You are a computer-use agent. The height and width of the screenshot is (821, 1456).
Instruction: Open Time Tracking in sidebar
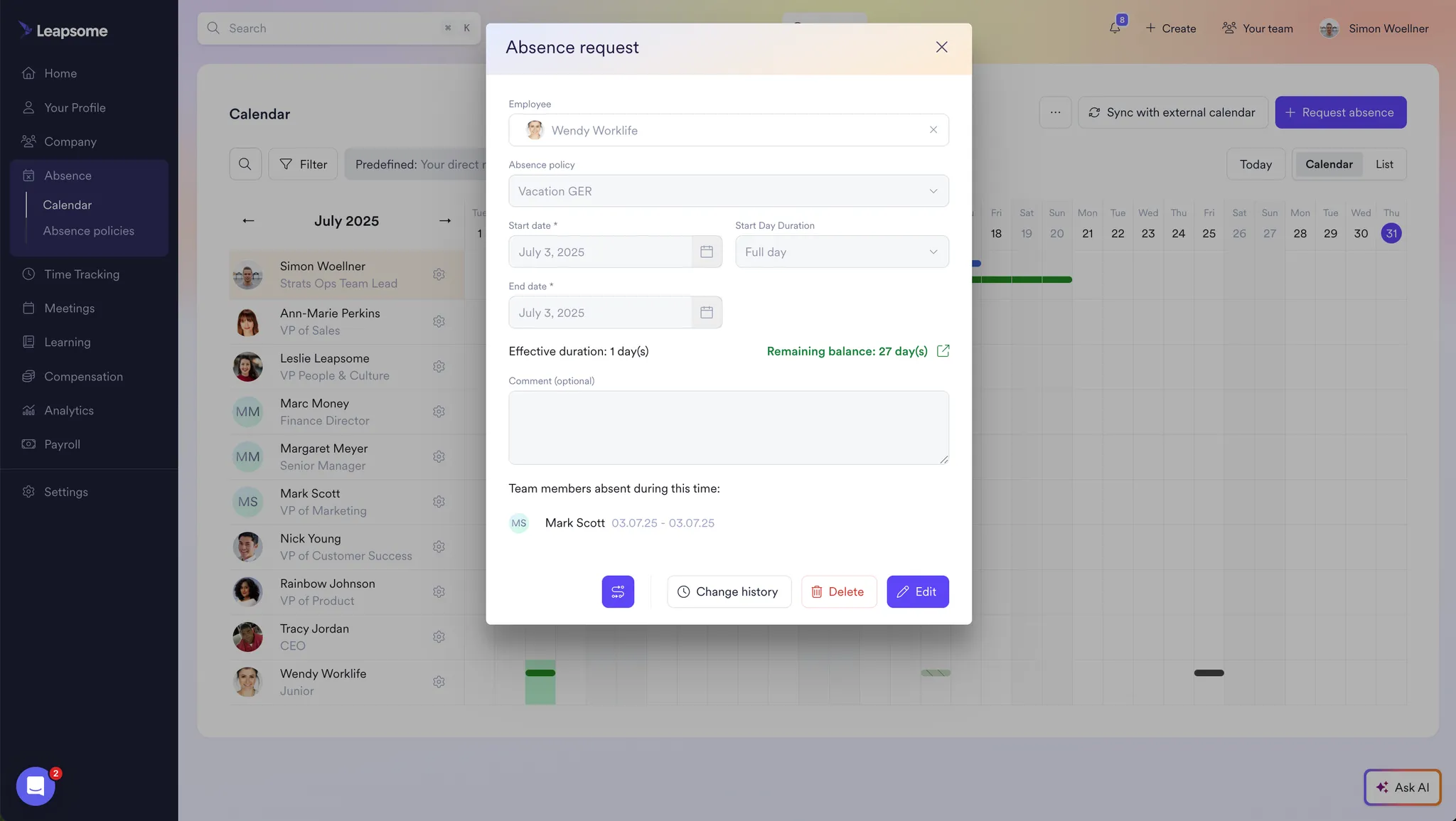[82, 274]
